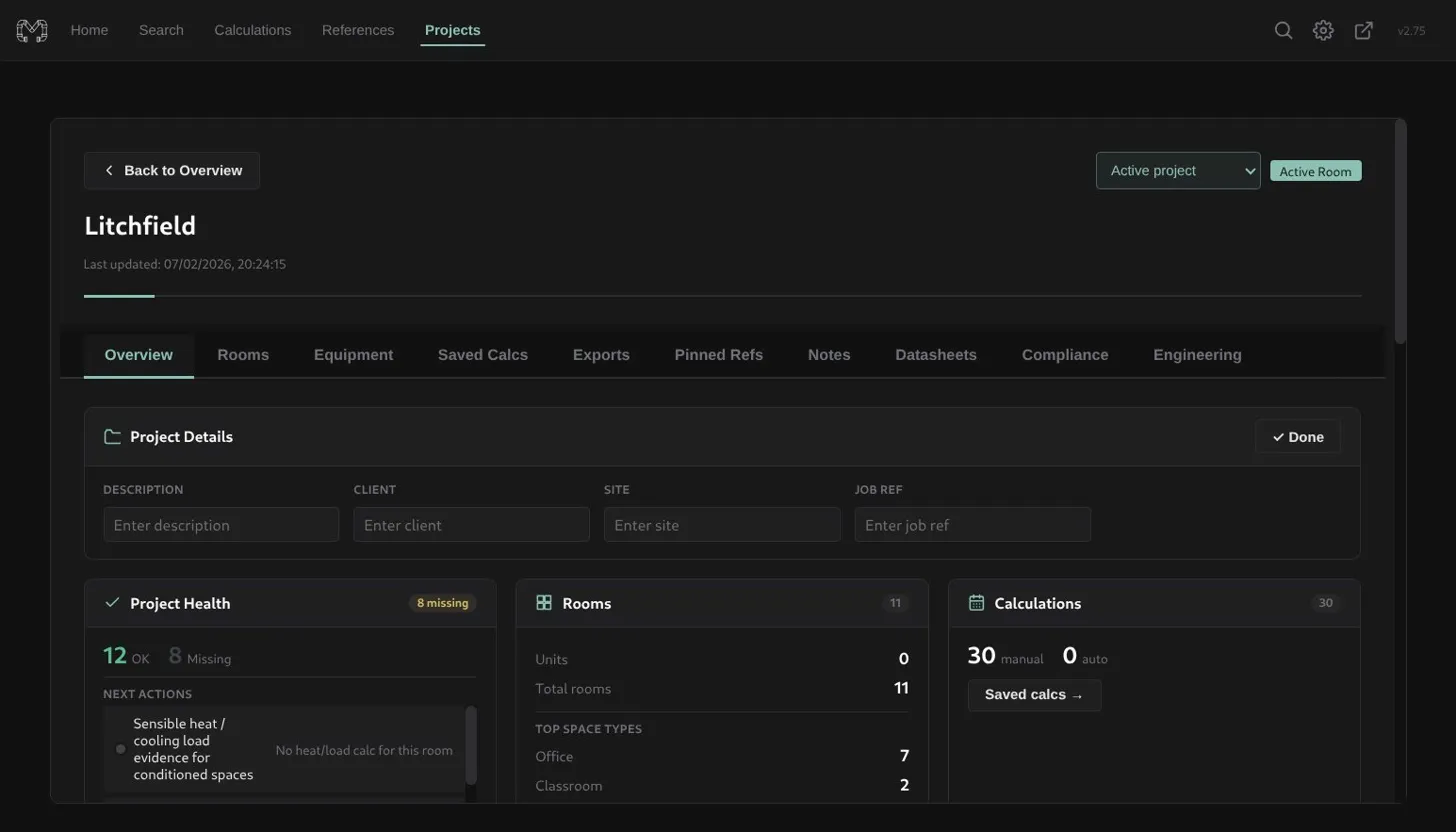Open Calculations from the top navigation
1456x832 pixels.
click(252, 30)
